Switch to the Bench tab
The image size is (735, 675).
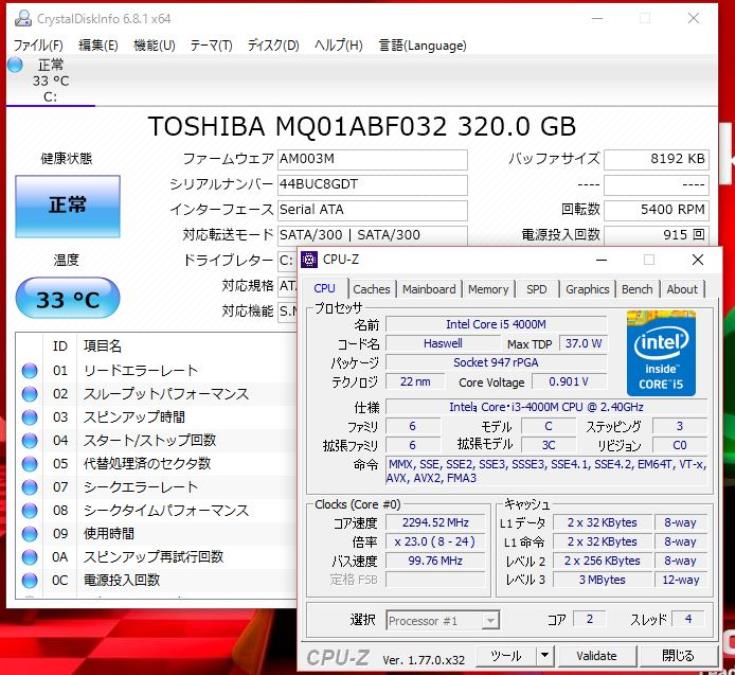click(x=637, y=289)
